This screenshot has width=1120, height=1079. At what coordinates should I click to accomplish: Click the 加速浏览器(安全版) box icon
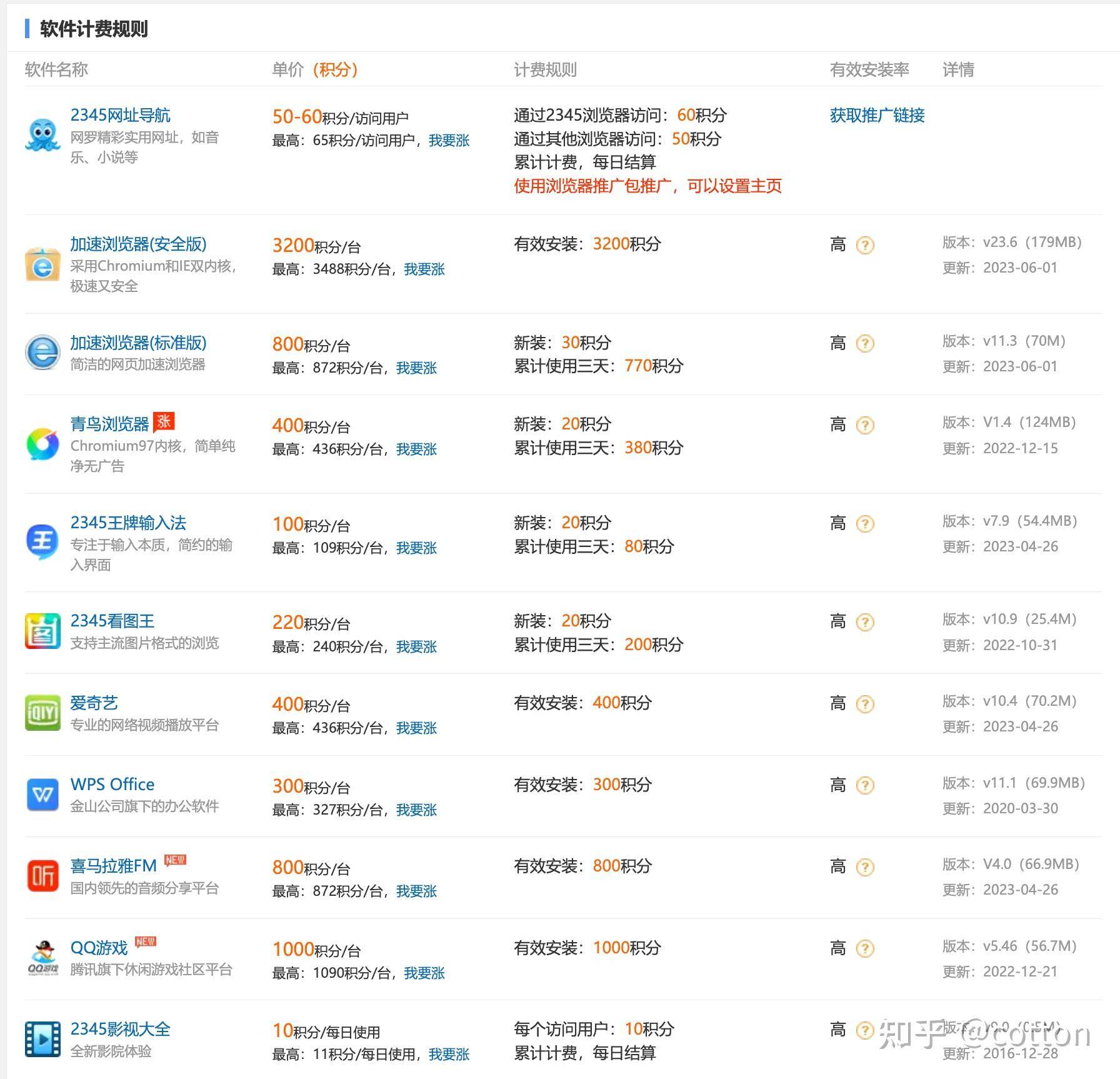pos(42,264)
